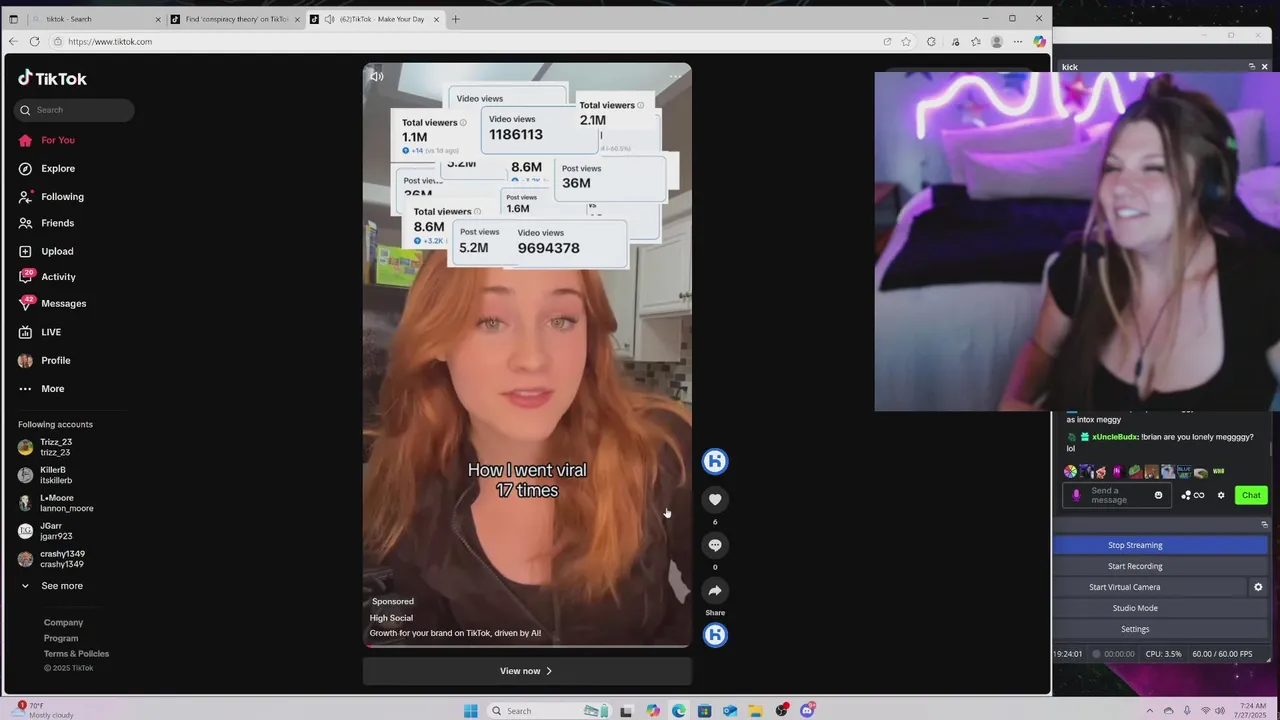Screen dimensions: 1280x720
Task: Open Microsoft Edge from the taskbar
Action: (679, 711)
